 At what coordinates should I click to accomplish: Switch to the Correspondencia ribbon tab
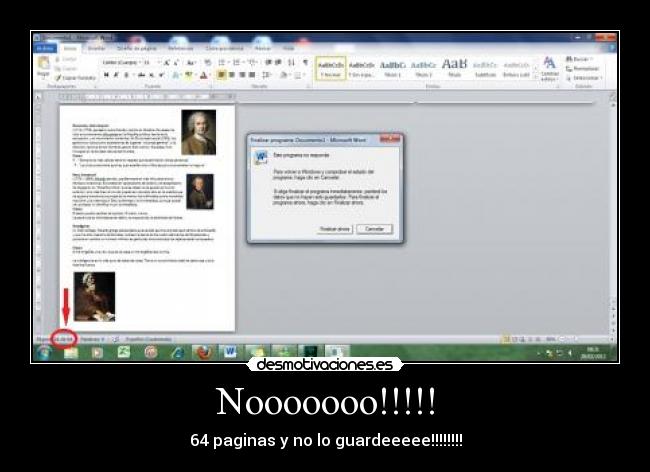[x=224, y=48]
